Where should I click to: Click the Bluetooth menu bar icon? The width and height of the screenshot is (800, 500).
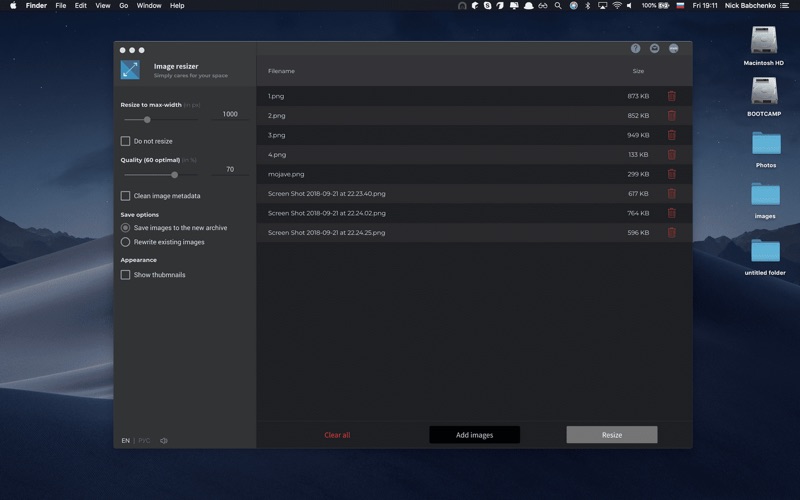pos(587,6)
